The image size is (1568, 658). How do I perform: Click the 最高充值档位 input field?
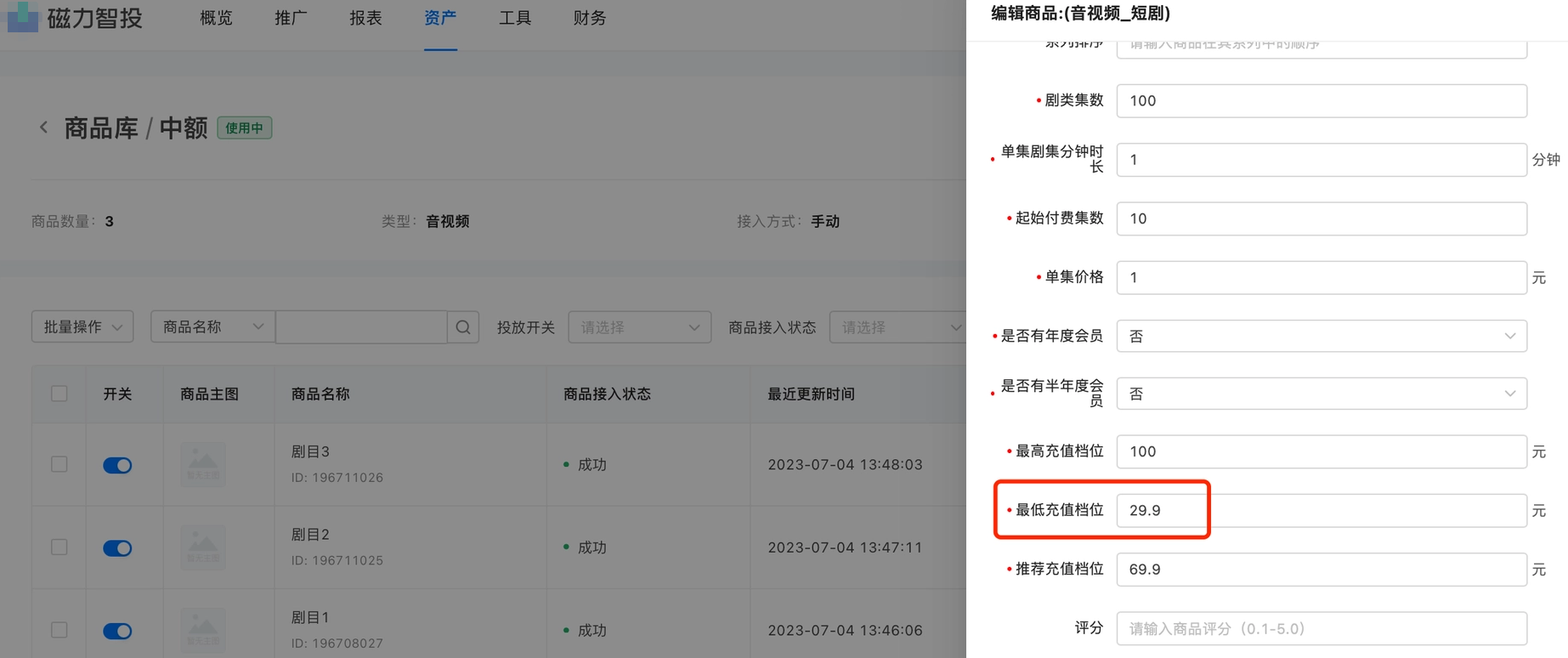coord(1322,451)
